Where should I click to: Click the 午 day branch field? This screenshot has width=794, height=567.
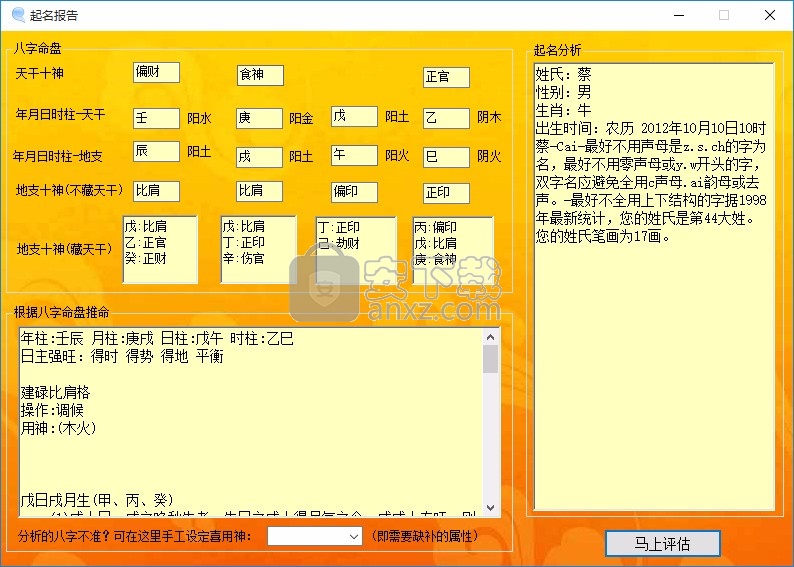(x=354, y=155)
